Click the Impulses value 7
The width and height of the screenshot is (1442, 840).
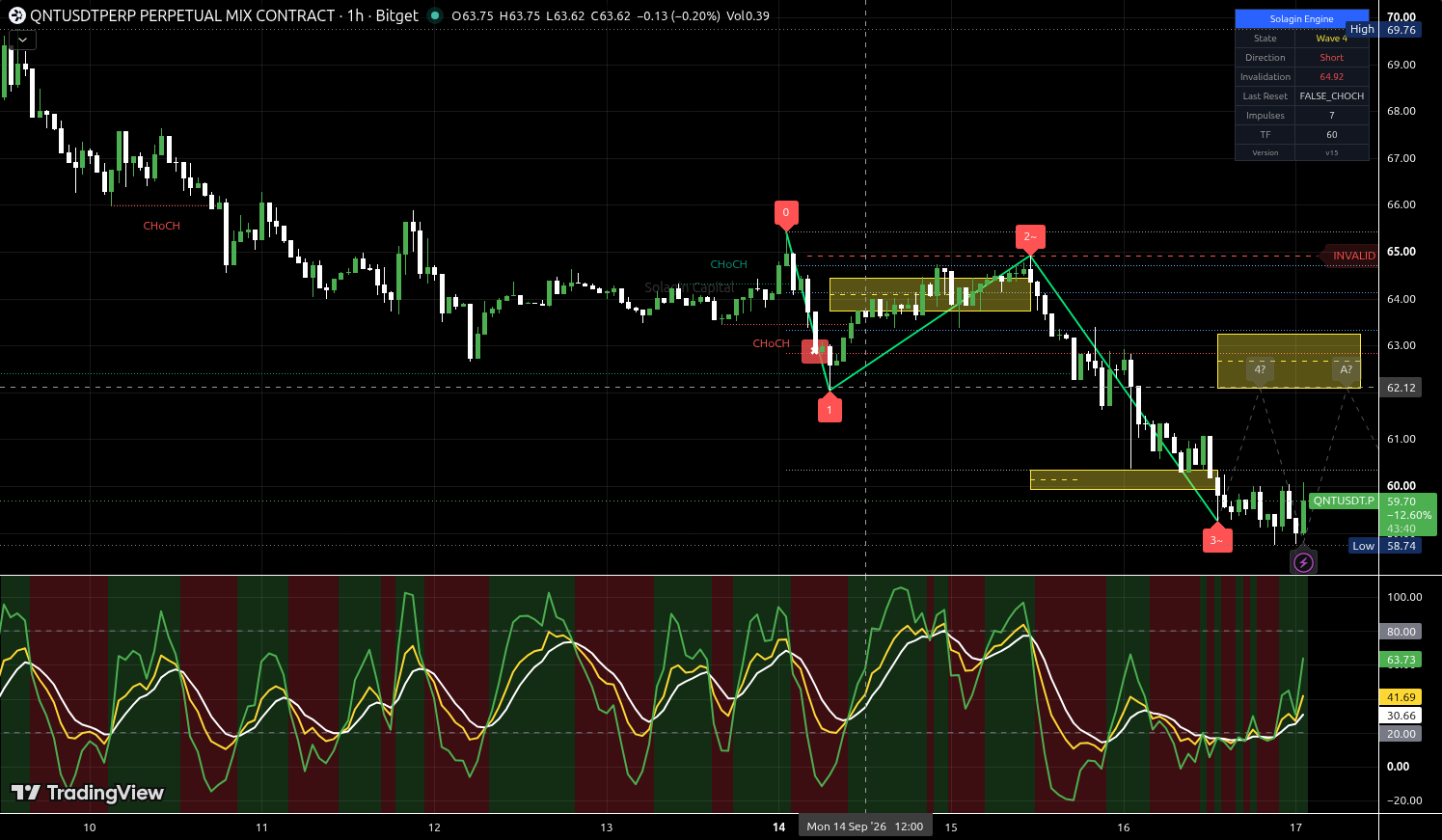coord(1331,116)
